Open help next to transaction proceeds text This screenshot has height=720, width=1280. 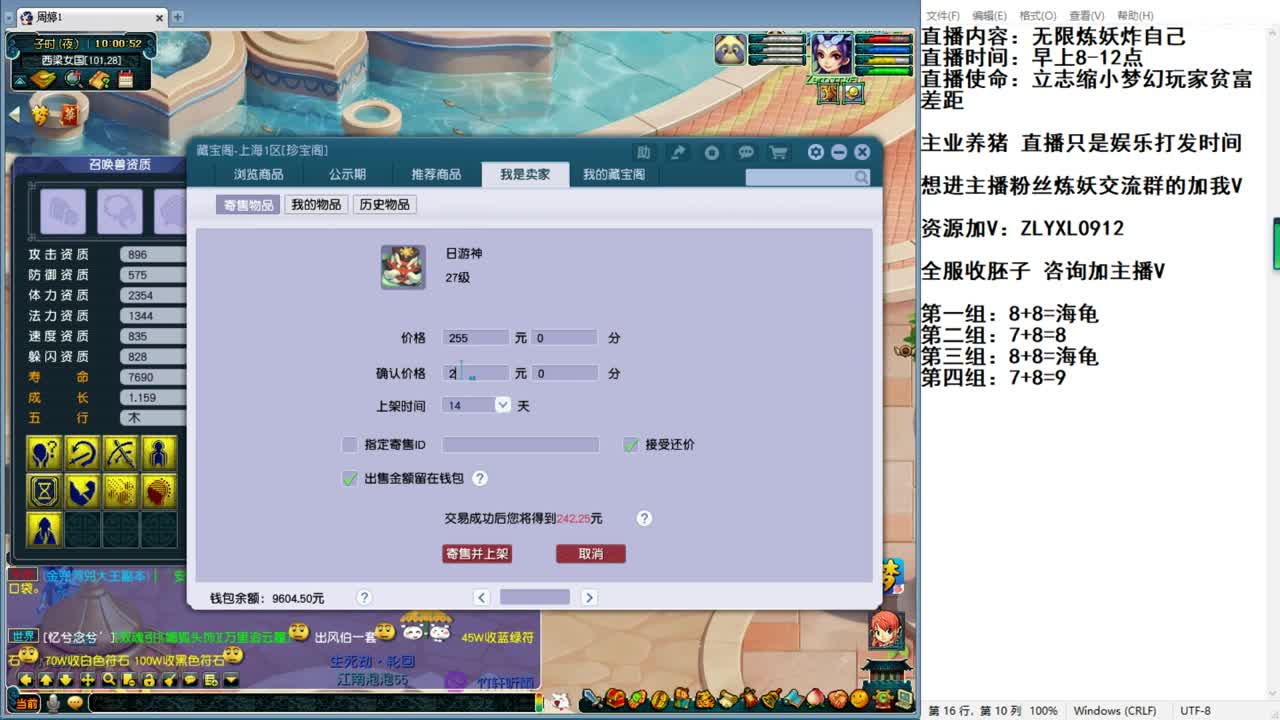(644, 518)
